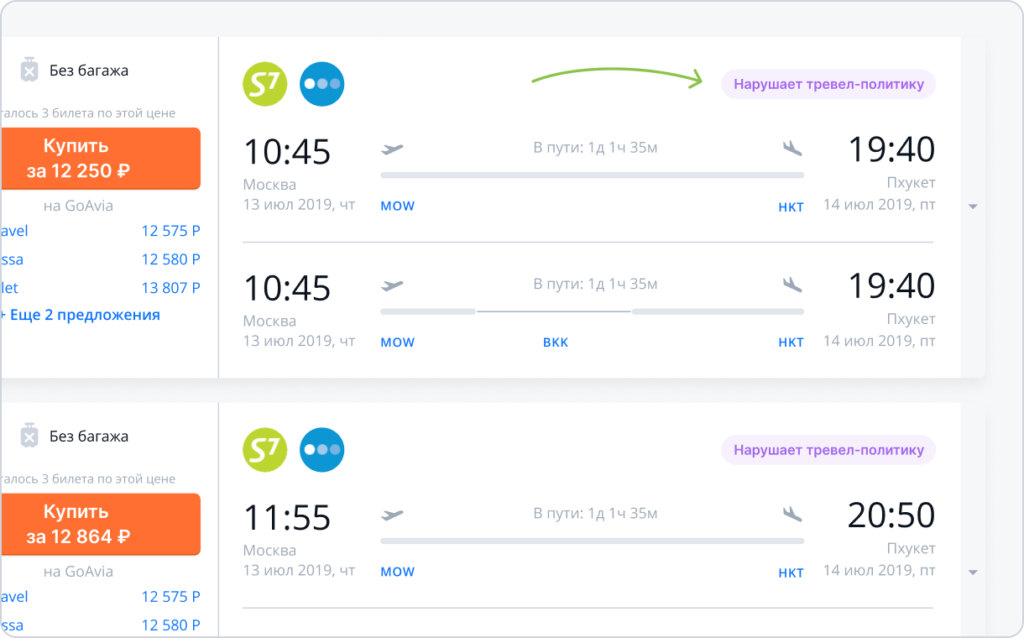This screenshot has height=638, width=1024.
Task: Click the BKK layover airport code
Action: (556, 342)
